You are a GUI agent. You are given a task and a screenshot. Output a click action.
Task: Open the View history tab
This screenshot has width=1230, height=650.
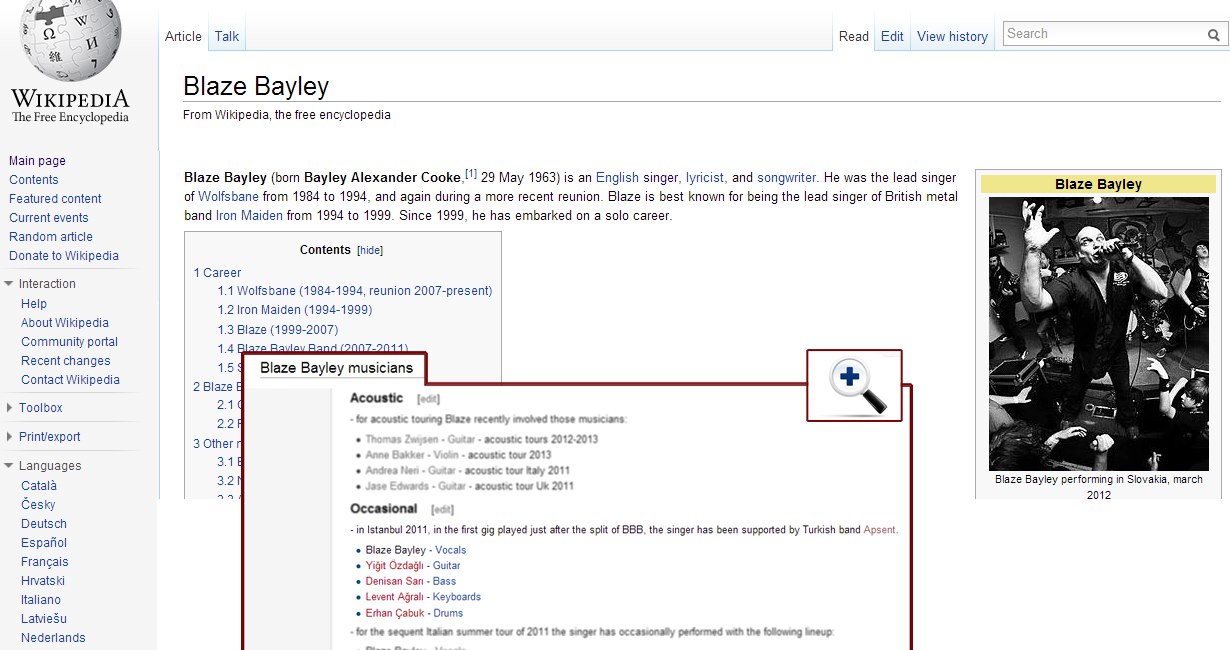[x=952, y=36]
